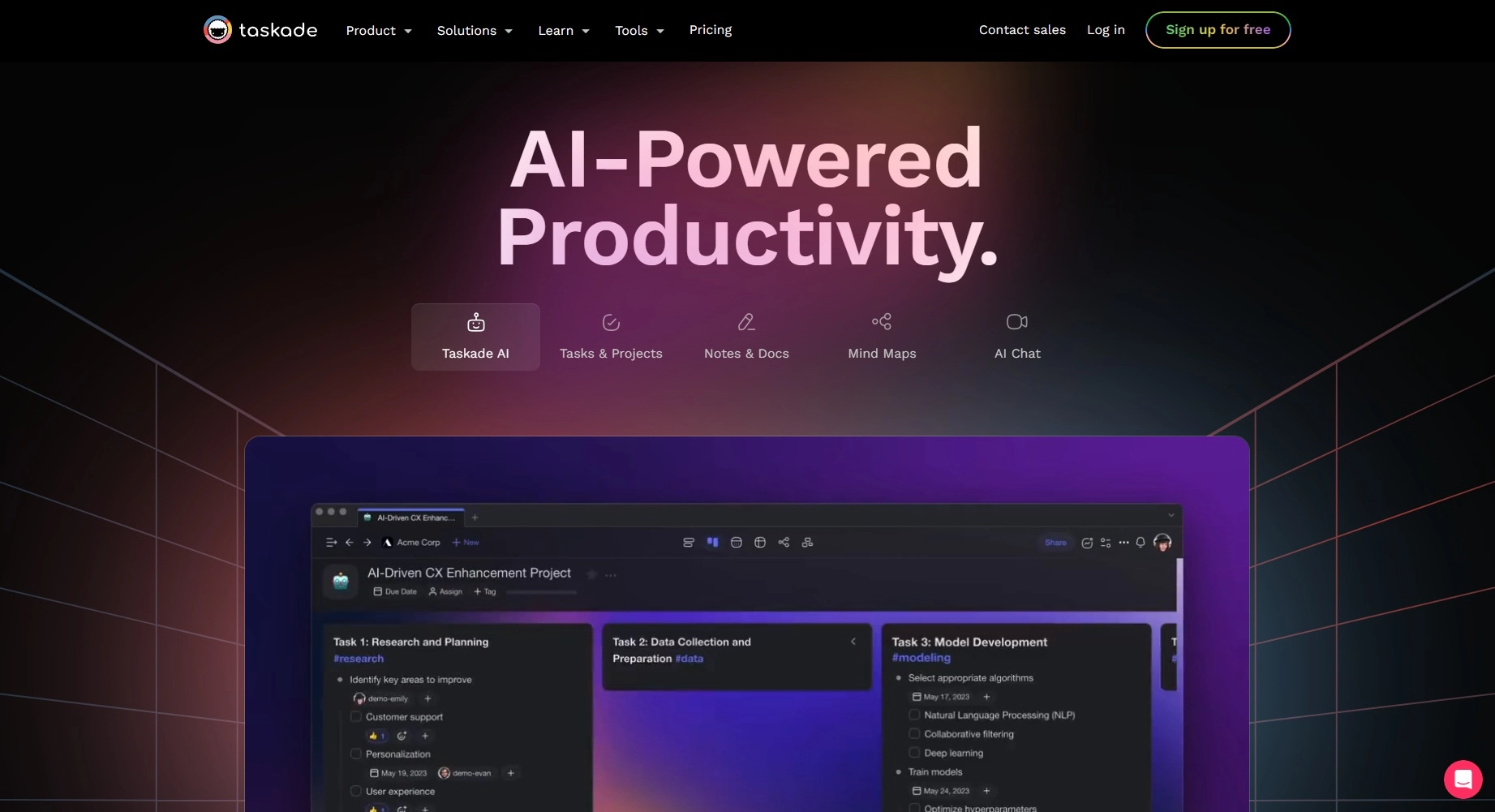Image resolution: width=1495 pixels, height=812 pixels.
Task: Check the Deep learning checkbox
Action: click(x=914, y=753)
